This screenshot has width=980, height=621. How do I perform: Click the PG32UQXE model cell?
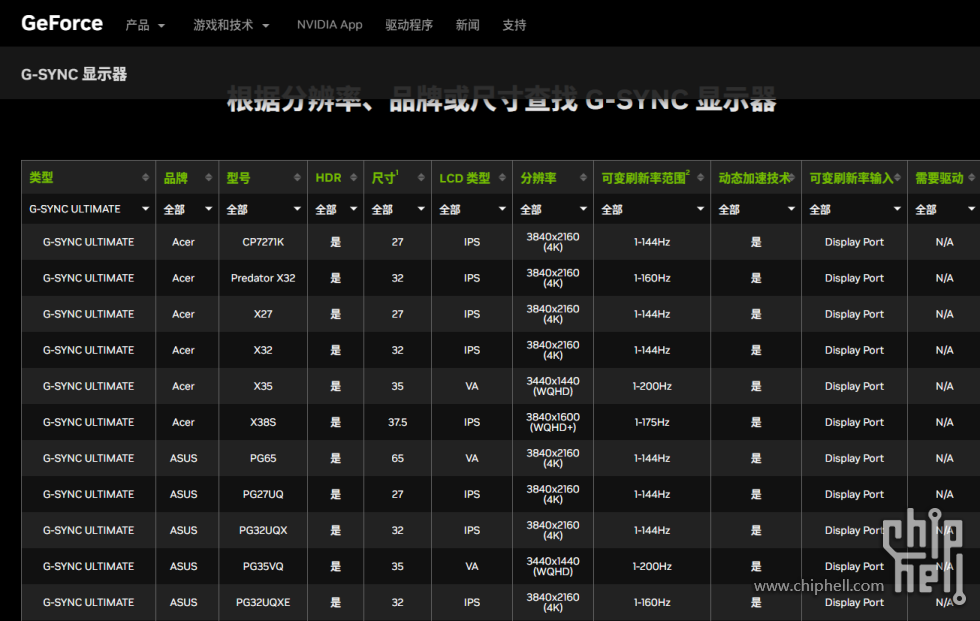click(263, 602)
